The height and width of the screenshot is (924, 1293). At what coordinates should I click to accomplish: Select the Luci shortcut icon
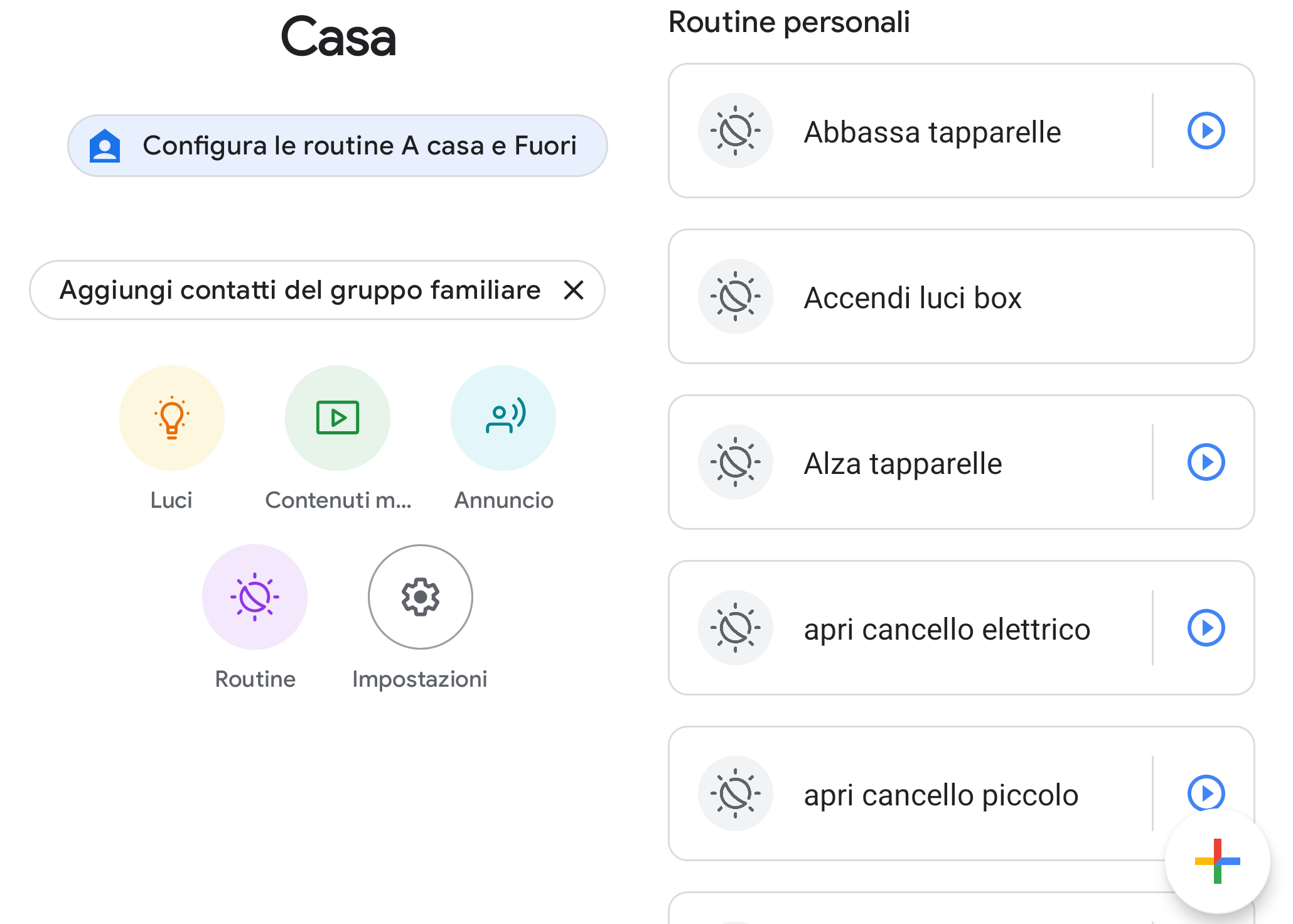171,417
